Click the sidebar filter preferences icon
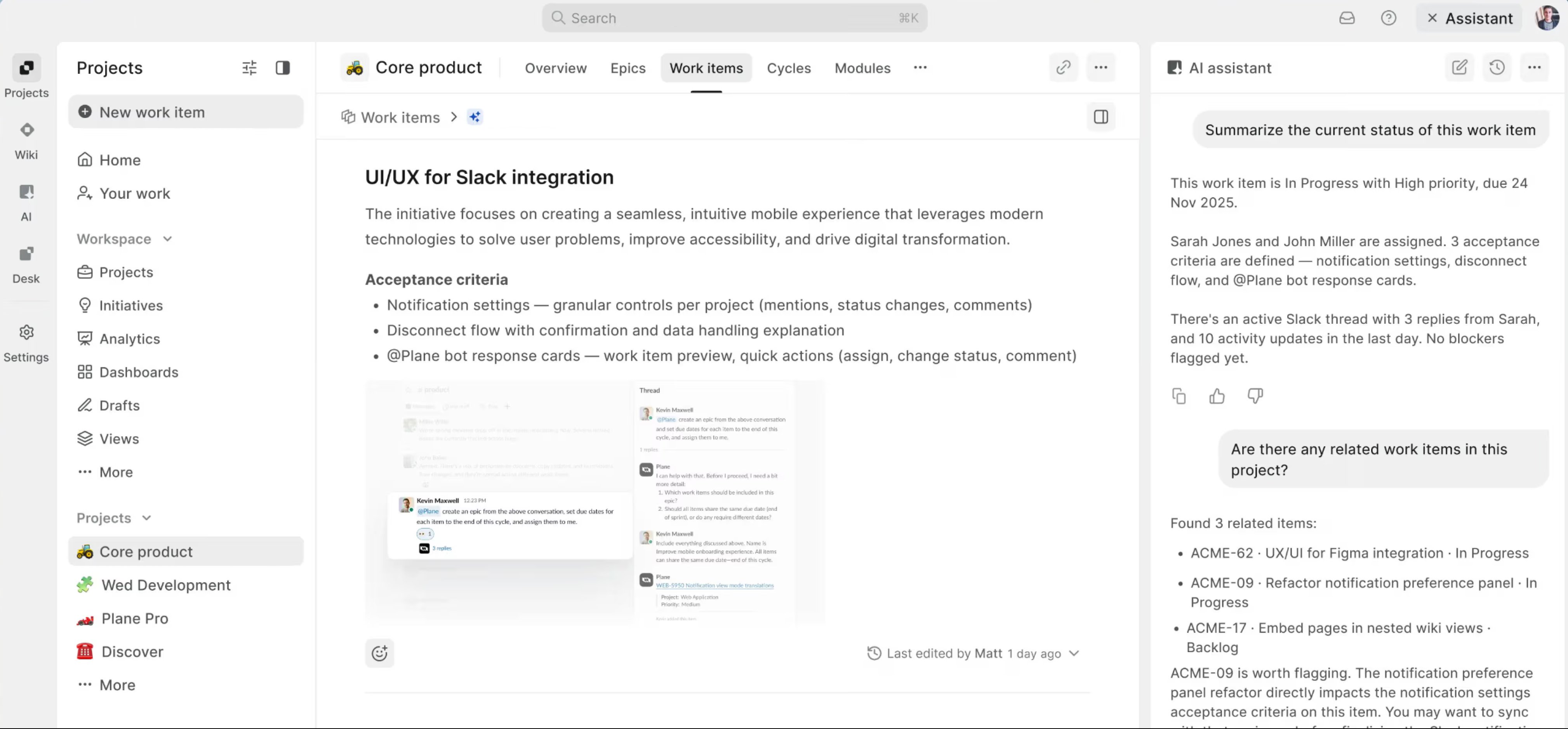 (x=249, y=68)
